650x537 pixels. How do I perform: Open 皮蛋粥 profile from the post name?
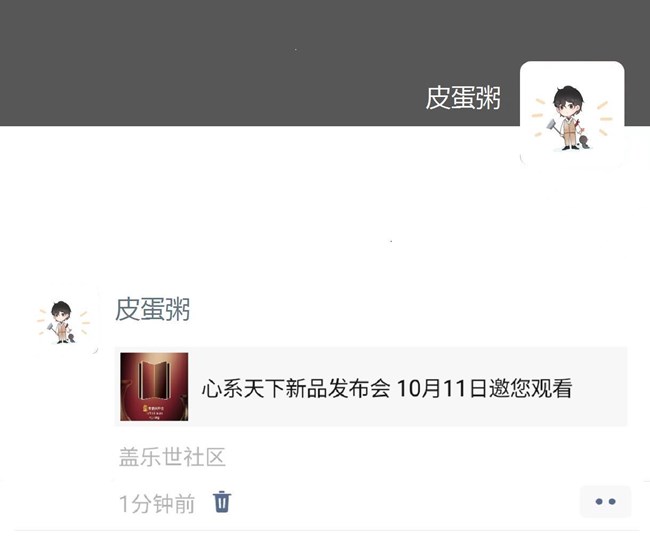153,309
